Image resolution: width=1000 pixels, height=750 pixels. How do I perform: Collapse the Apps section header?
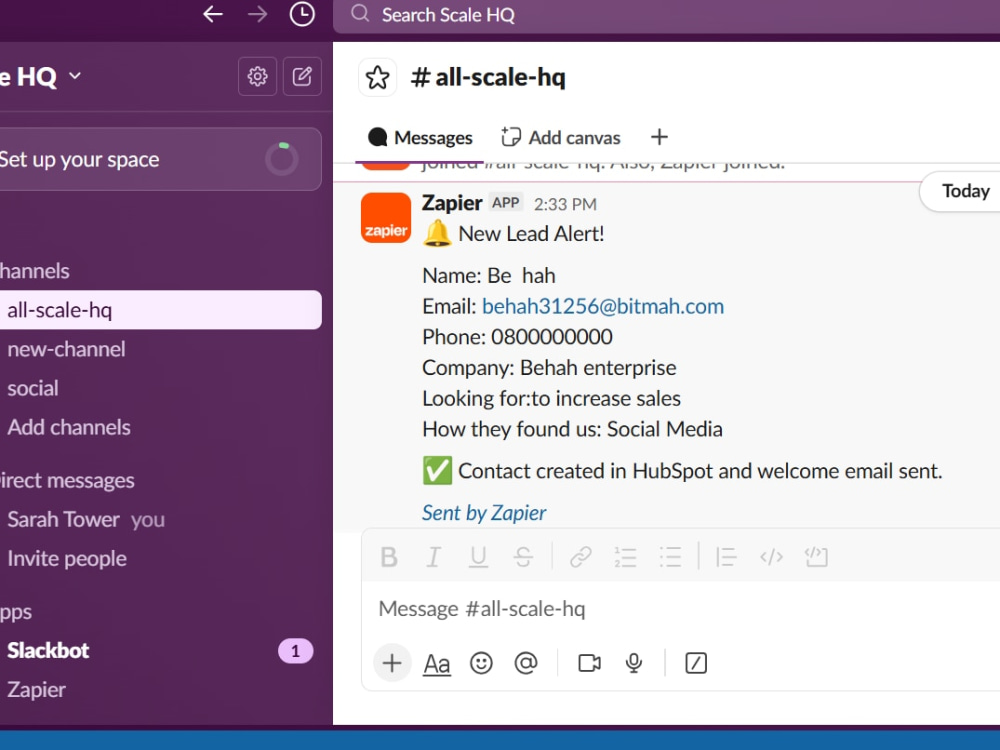(x=16, y=612)
